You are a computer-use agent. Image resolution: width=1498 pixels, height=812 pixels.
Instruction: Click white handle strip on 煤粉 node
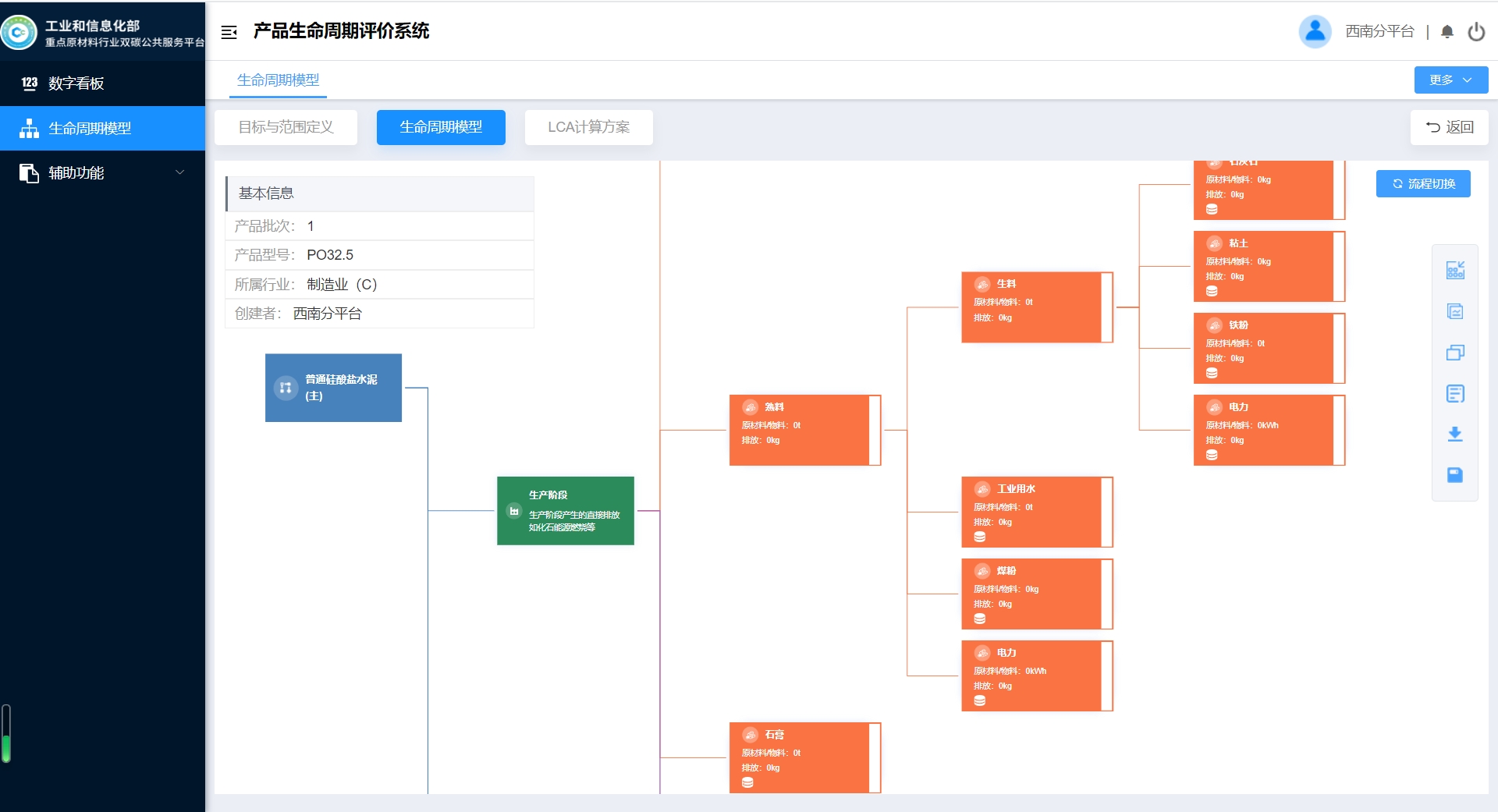coord(1106,594)
